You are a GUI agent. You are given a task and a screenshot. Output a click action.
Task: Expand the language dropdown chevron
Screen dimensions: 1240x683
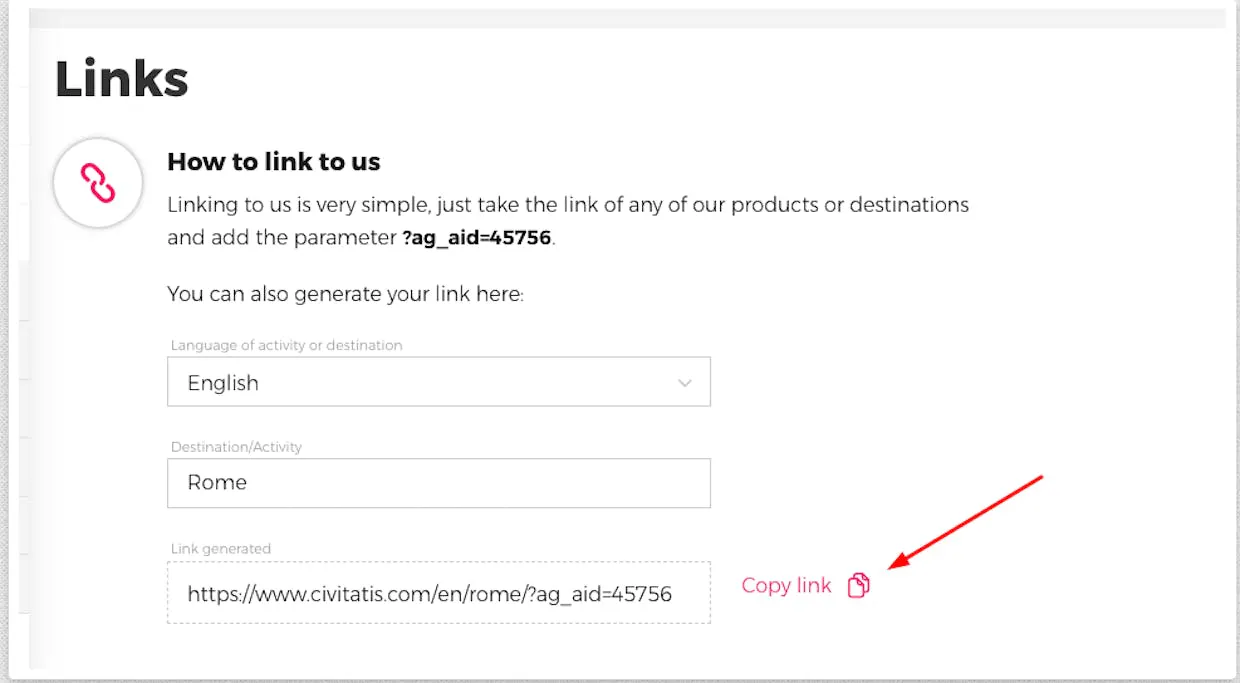tap(685, 383)
